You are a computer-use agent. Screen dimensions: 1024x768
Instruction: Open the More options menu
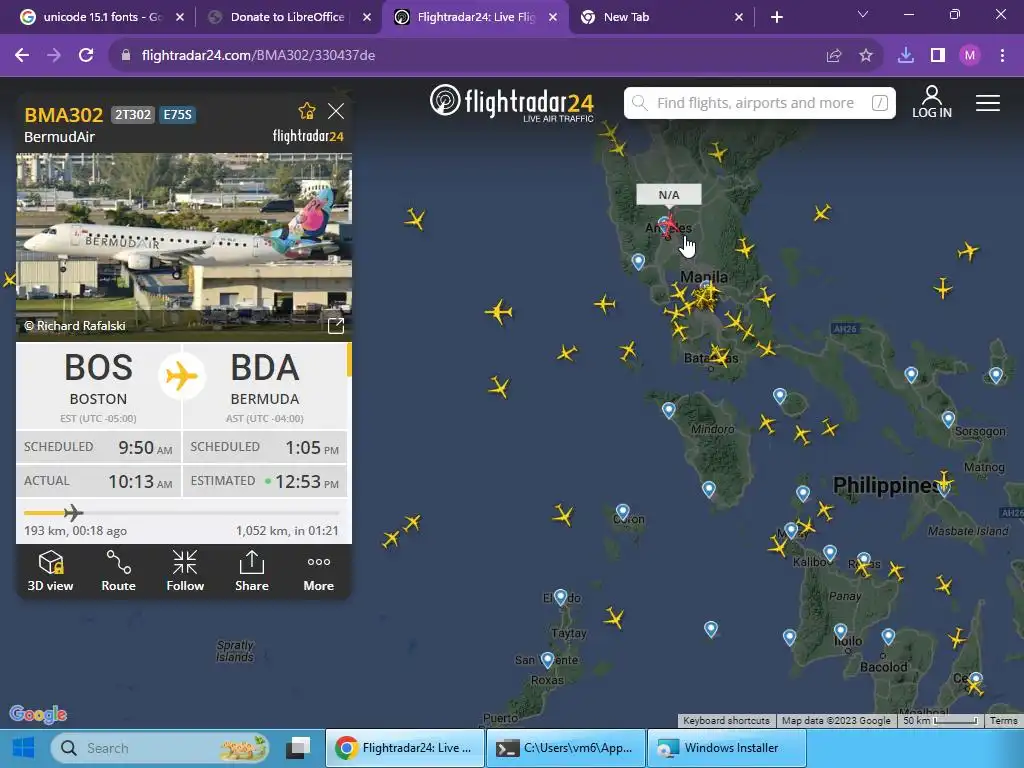point(319,571)
